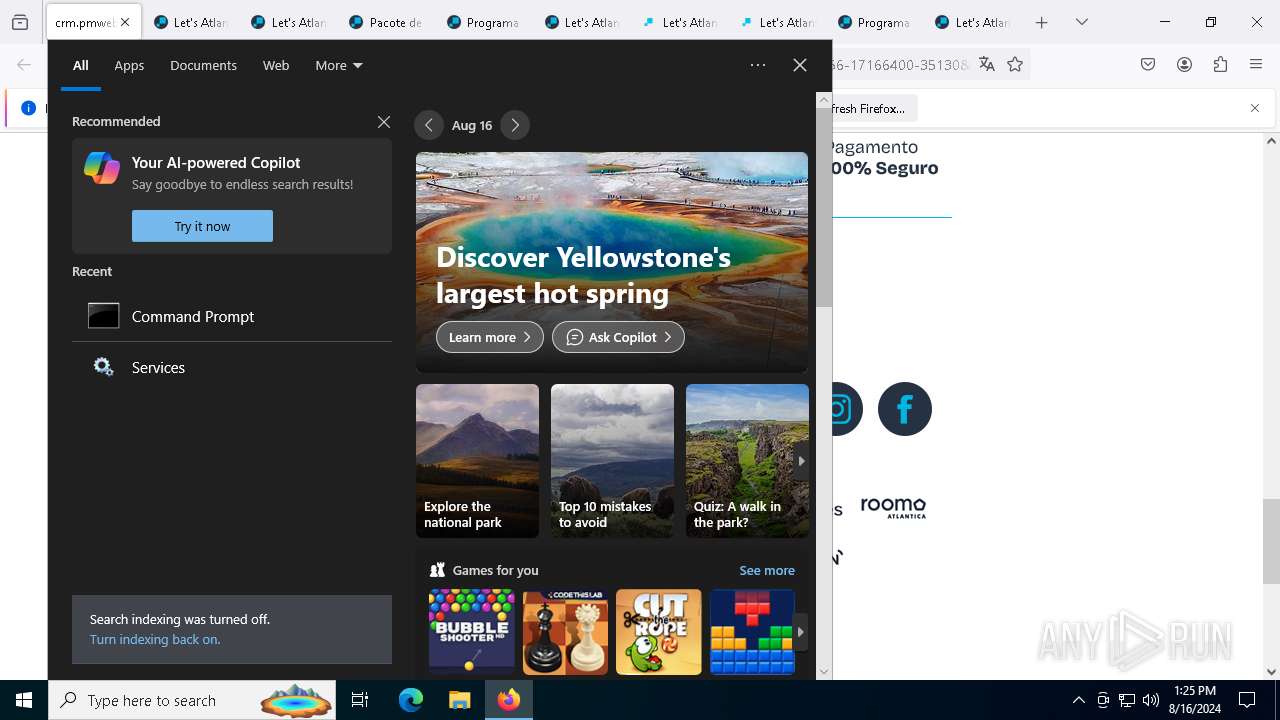Screen dimensions: 1280x720
Task: Click Turn indexing back on link
Action: pos(155,639)
